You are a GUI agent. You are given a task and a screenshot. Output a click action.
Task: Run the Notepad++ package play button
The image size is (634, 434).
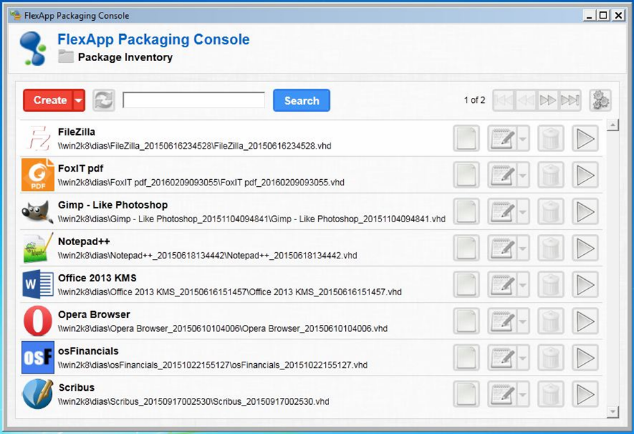point(585,248)
